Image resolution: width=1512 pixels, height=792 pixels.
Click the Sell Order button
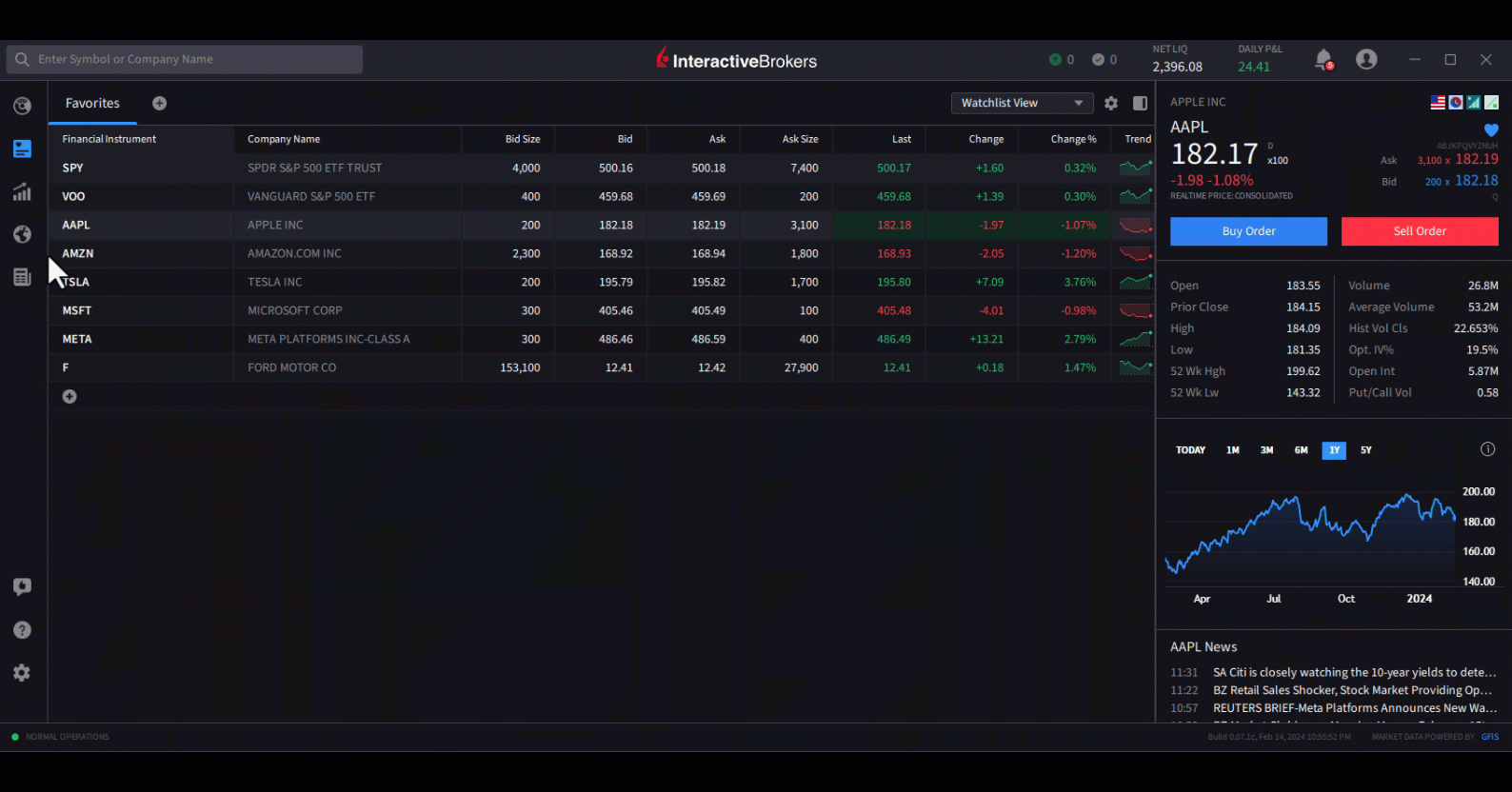pos(1420,231)
